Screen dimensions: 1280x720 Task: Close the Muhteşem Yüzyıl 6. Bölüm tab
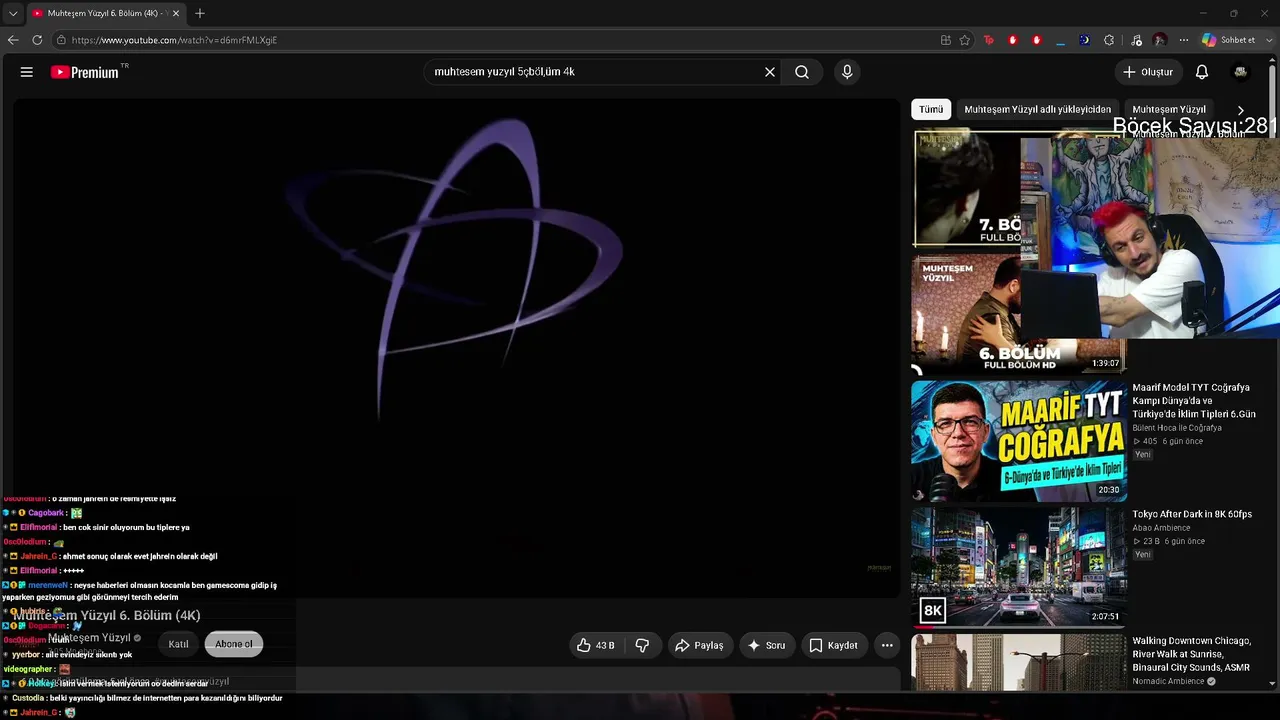coord(176,14)
